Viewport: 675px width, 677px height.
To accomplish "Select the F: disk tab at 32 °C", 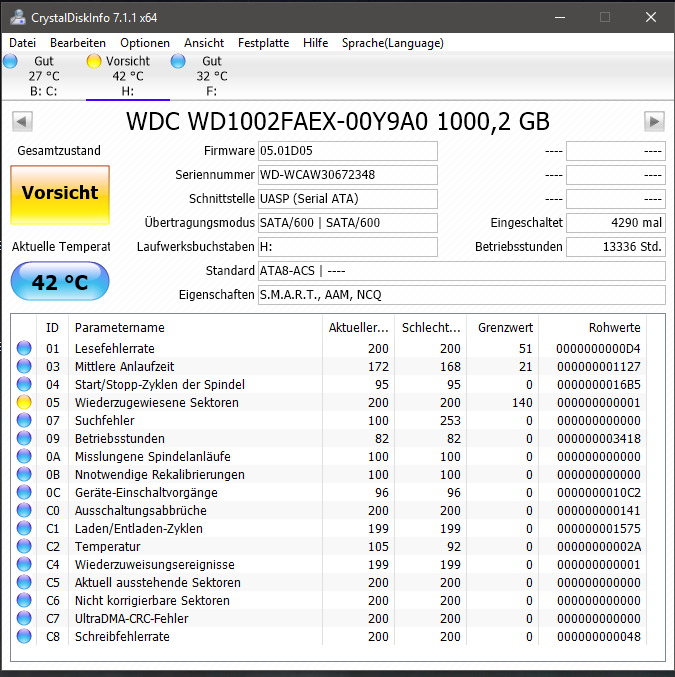I will pyautogui.click(x=212, y=76).
